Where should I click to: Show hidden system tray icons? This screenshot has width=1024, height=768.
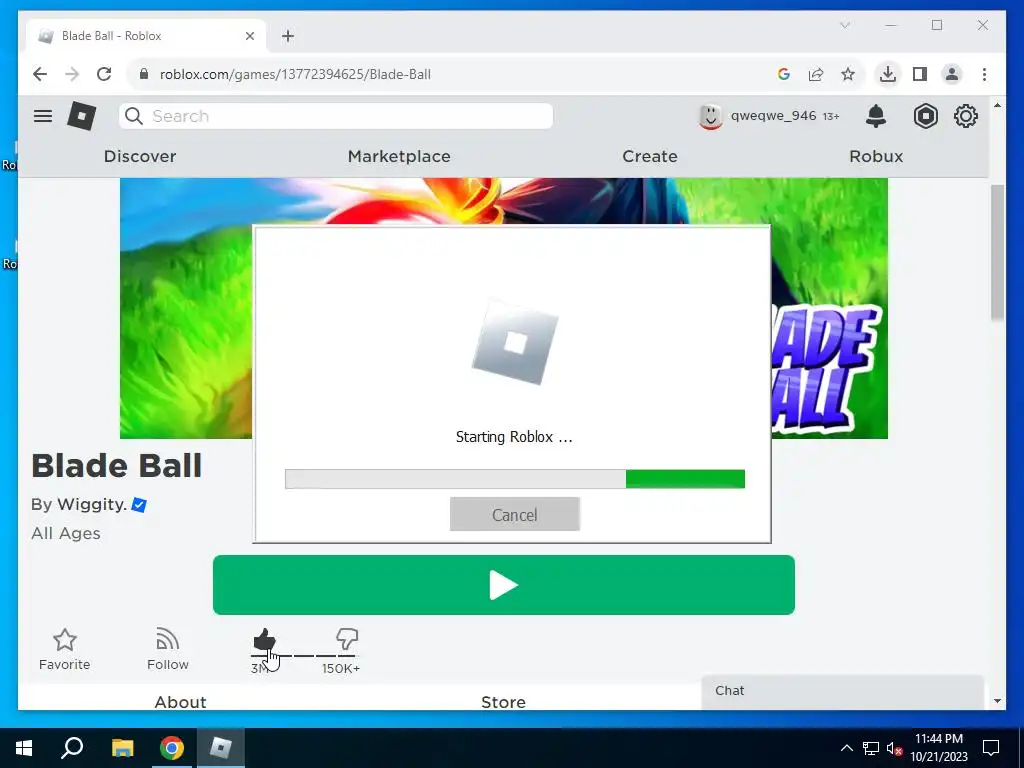pos(846,748)
